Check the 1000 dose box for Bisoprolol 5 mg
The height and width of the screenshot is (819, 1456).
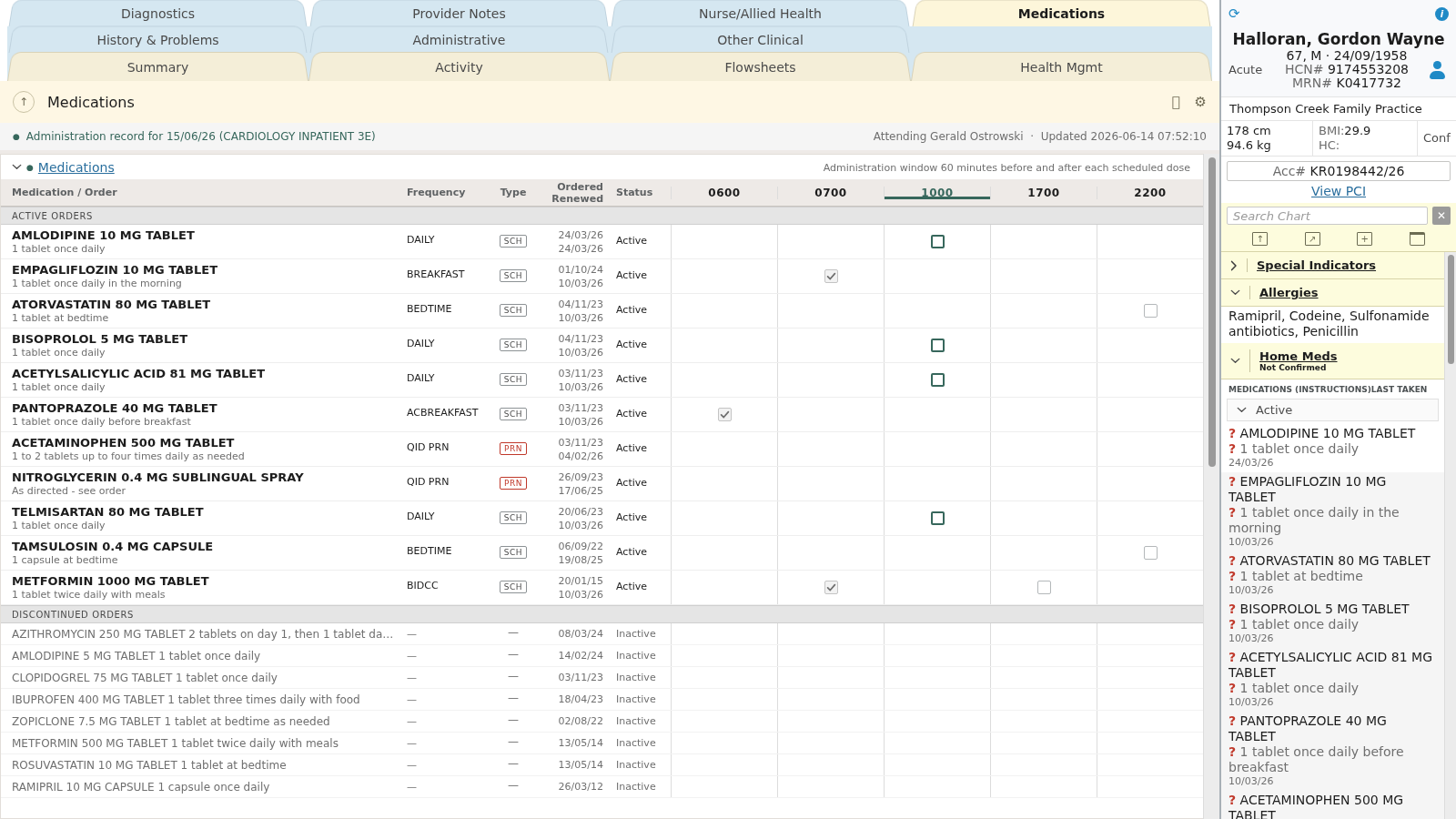pyautogui.click(x=937, y=345)
